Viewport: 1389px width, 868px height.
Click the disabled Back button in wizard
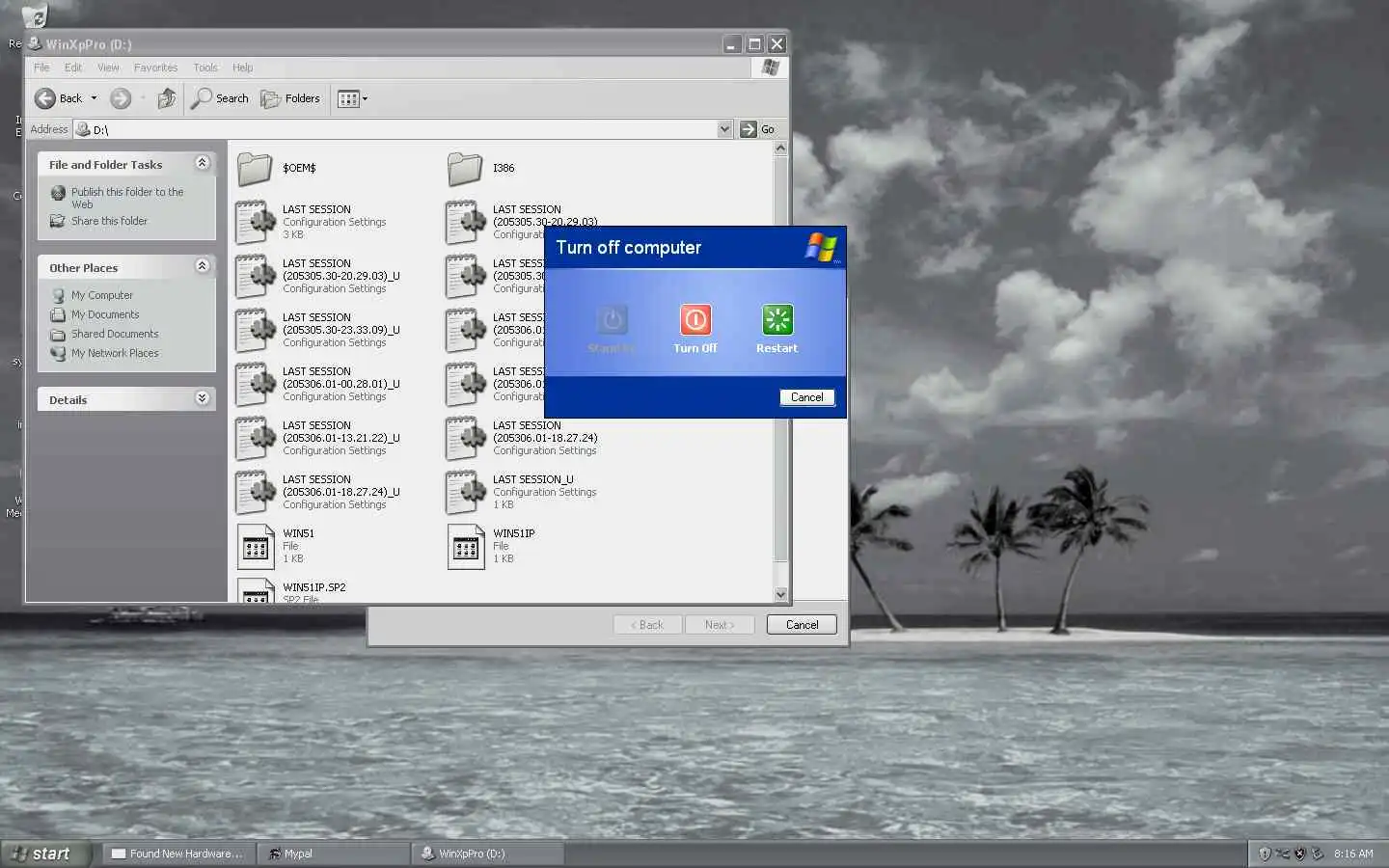click(x=647, y=625)
